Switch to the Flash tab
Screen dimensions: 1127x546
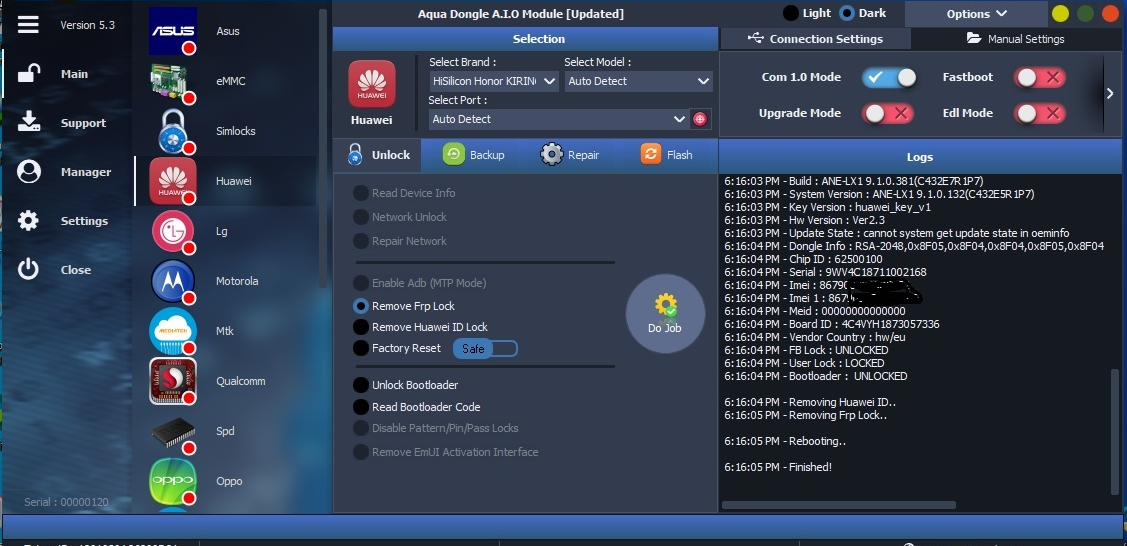point(667,154)
